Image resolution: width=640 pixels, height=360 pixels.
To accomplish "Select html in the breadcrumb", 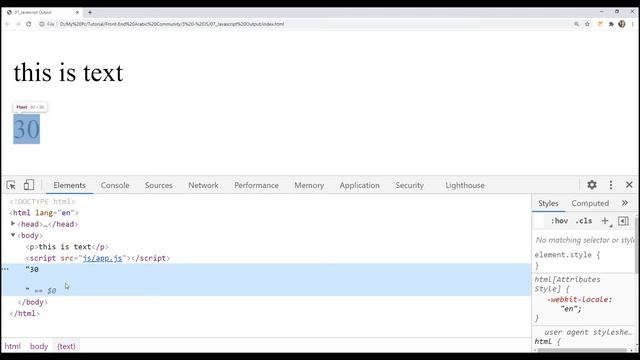I will click(x=13, y=346).
